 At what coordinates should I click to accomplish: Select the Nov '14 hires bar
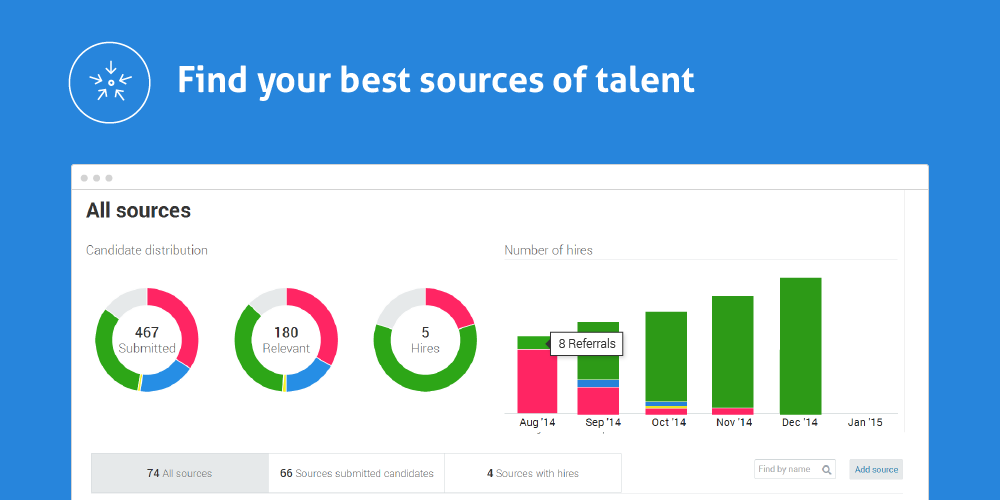coord(733,350)
